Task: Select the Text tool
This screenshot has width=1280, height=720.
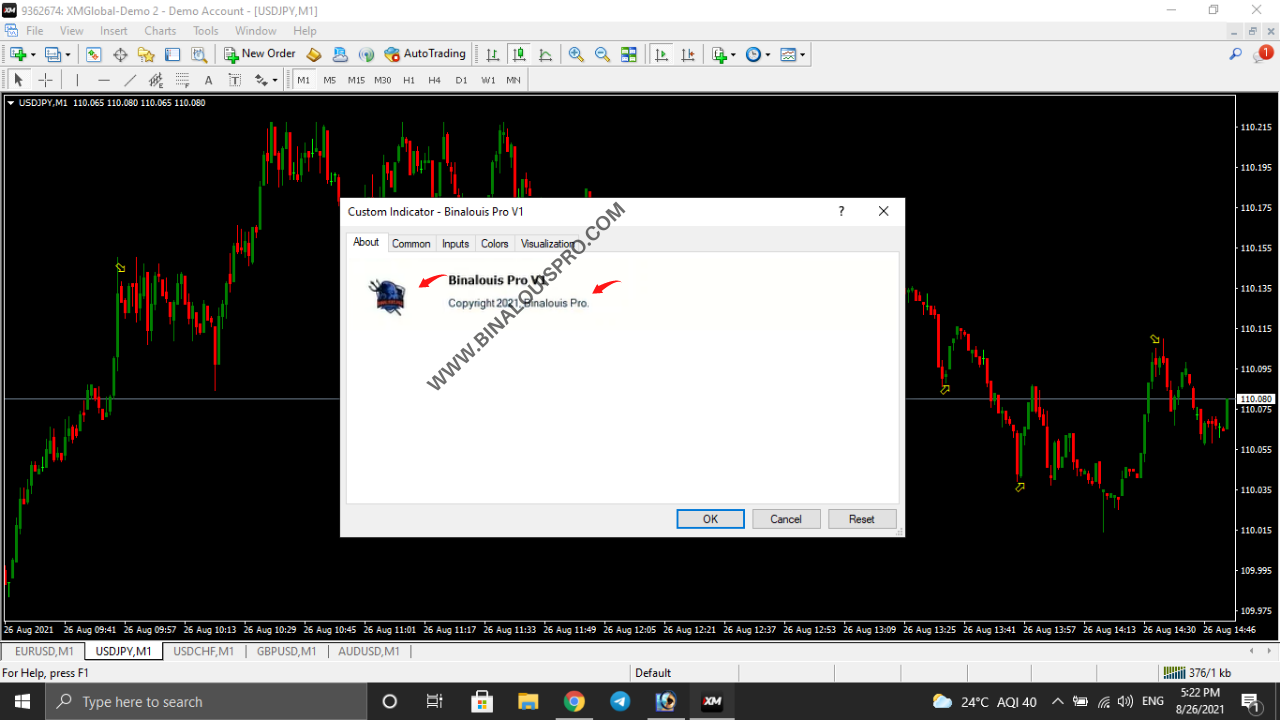Action: click(x=208, y=80)
